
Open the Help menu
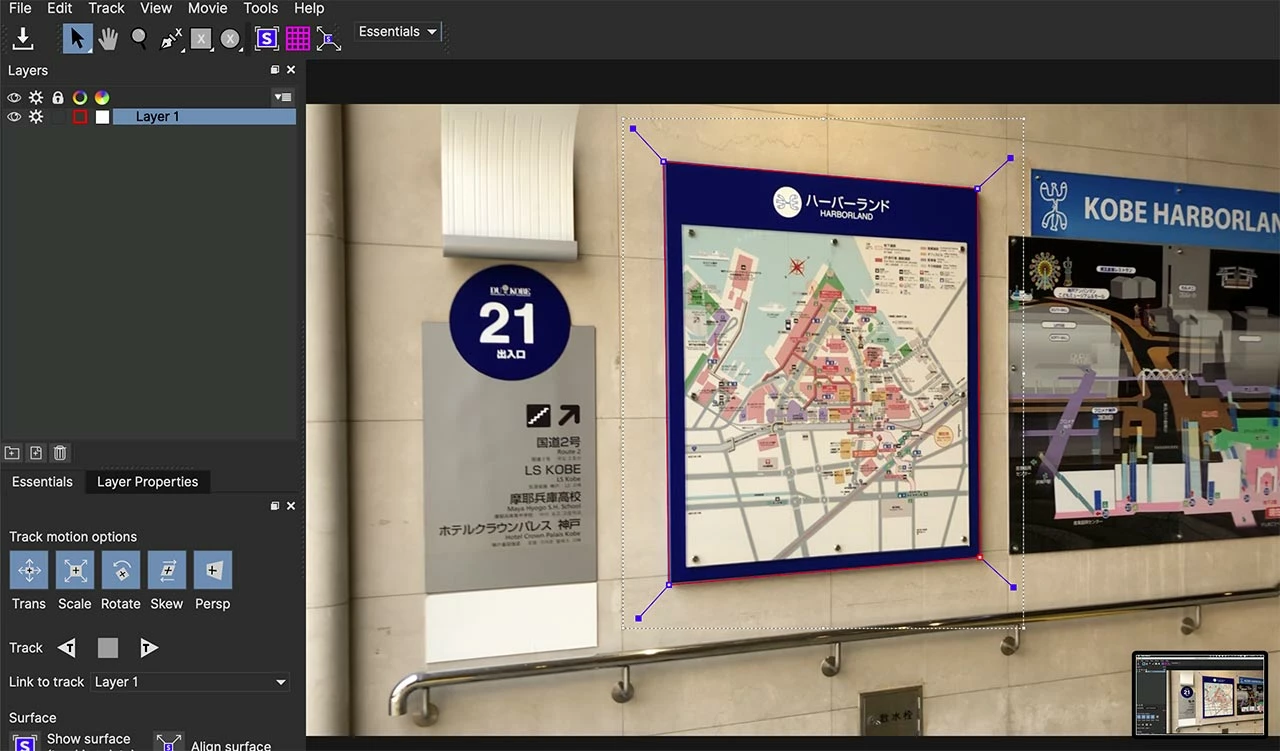pos(309,8)
